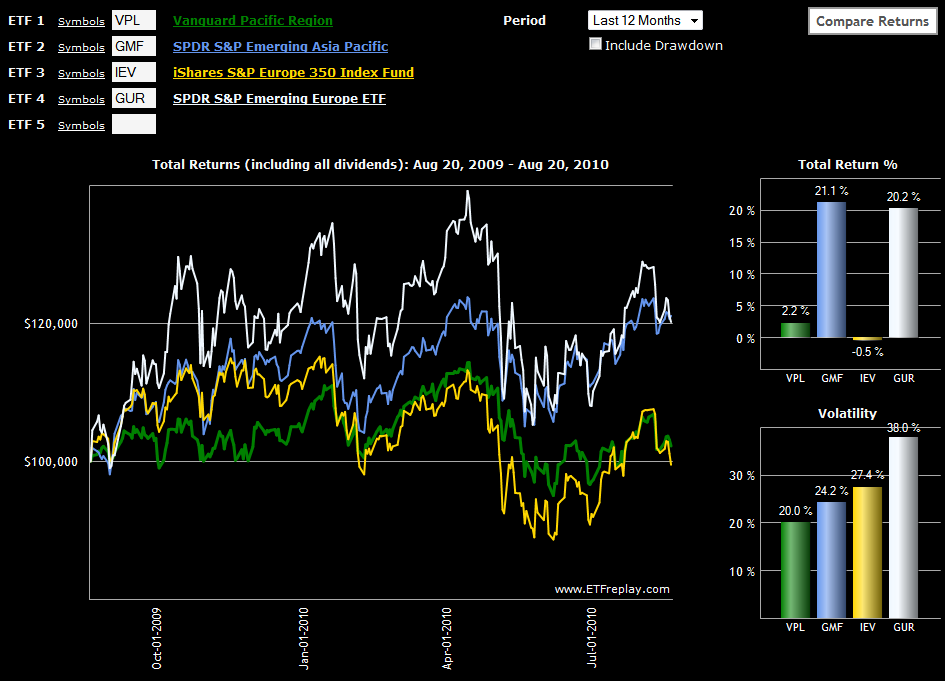945x681 pixels.
Task: Click the empty ETF 5 symbol field
Action: point(134,124)
